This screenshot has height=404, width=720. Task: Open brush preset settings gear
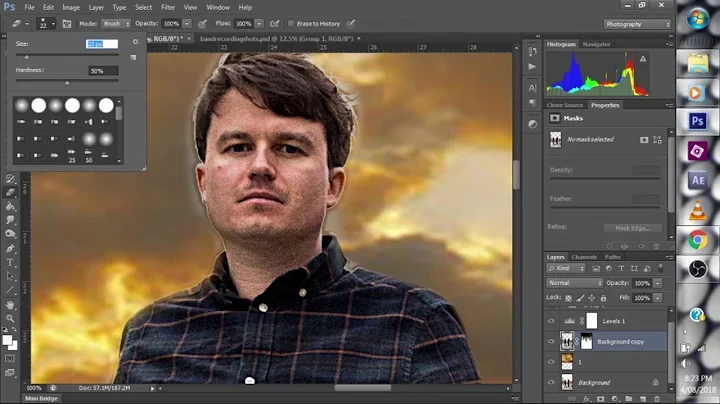[x=135, y=41]
